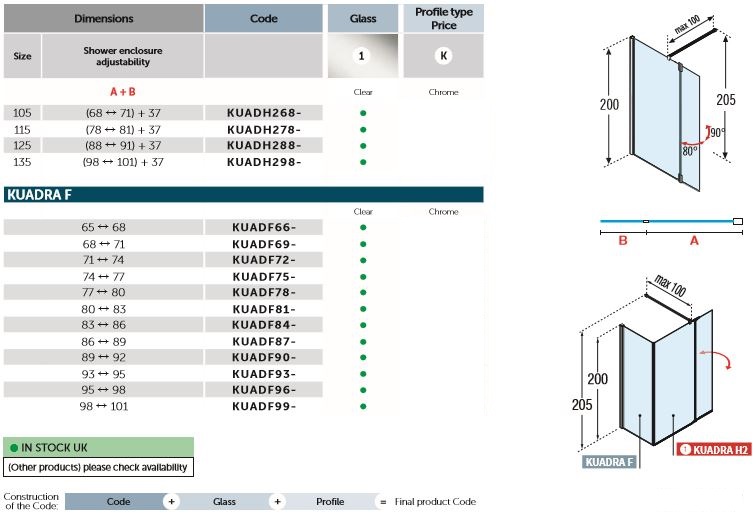The height and width of the screenshot is (521, 756).
Task: Click the size 135 cell
Action: pos(22,162)
